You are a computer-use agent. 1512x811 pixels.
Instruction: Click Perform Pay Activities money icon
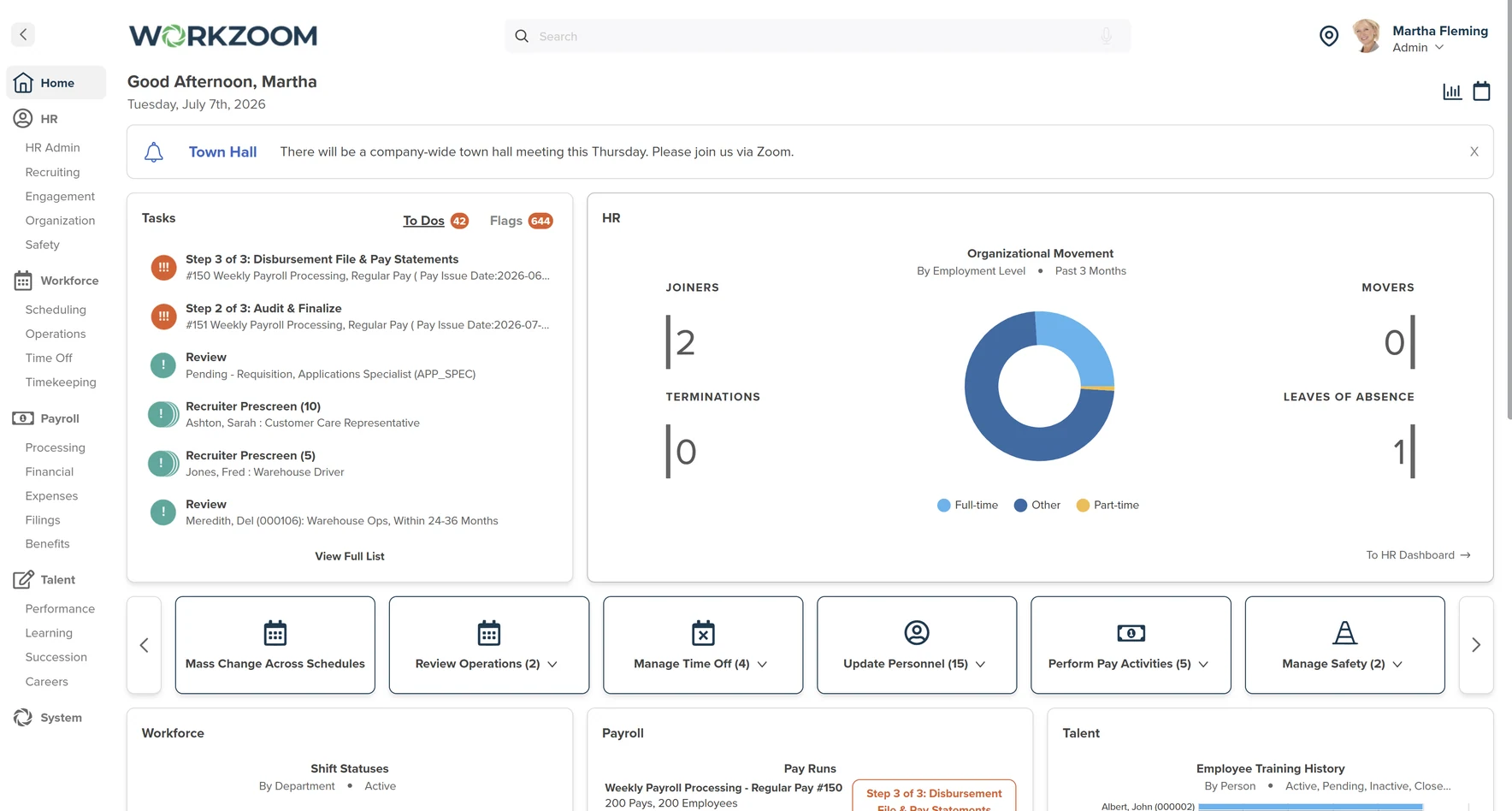coord(1131,633)
